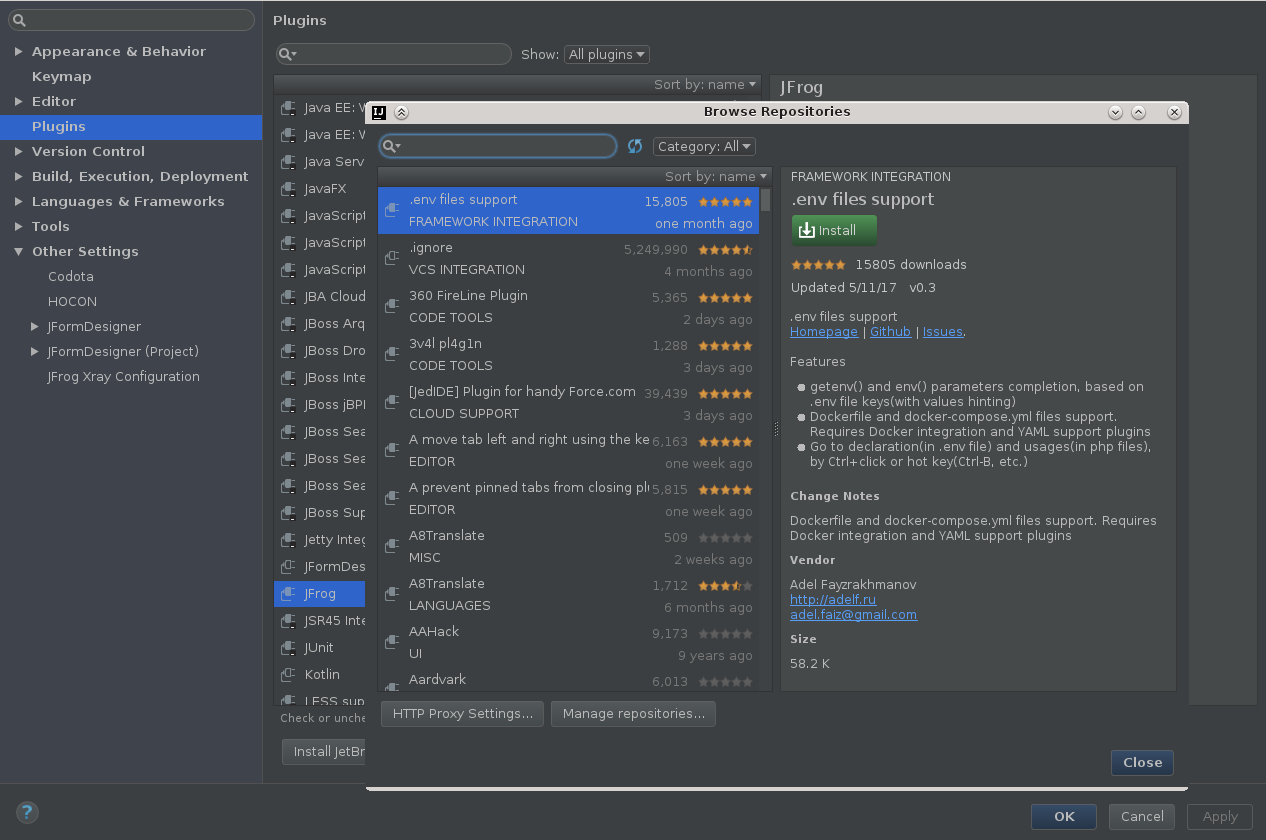This screenshot has width=1266, height=840.
Task: Expand the Version Control settings section
Action: (18, 151)
